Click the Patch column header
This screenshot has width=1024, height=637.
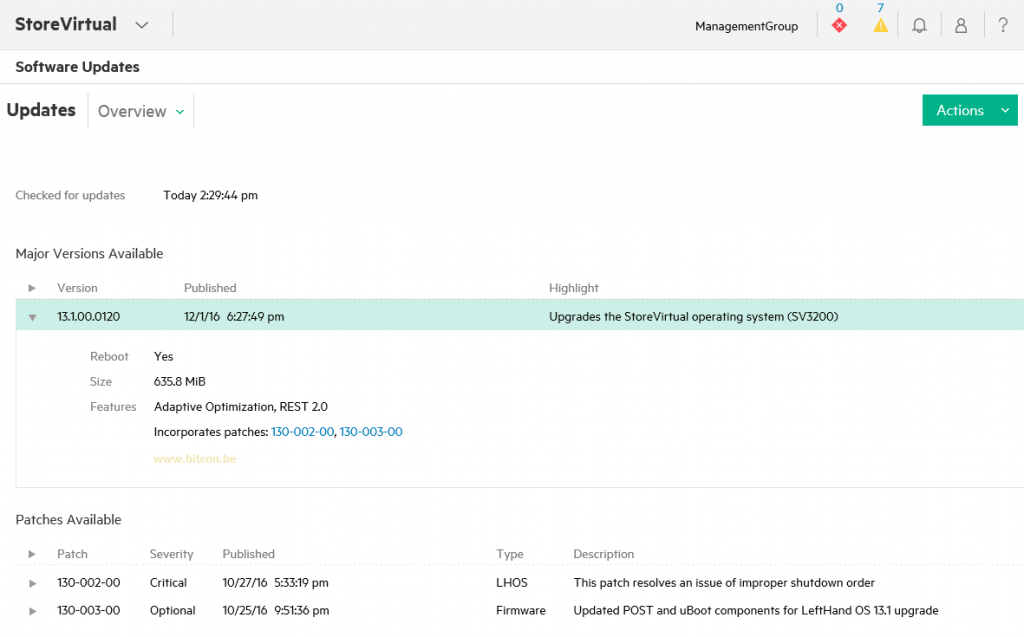click(x=72, y=554)
